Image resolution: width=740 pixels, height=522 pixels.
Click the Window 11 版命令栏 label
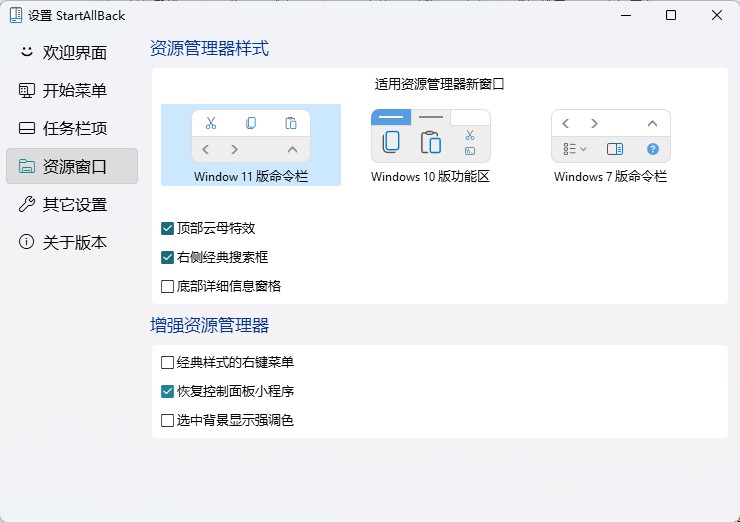click(251, 177)
